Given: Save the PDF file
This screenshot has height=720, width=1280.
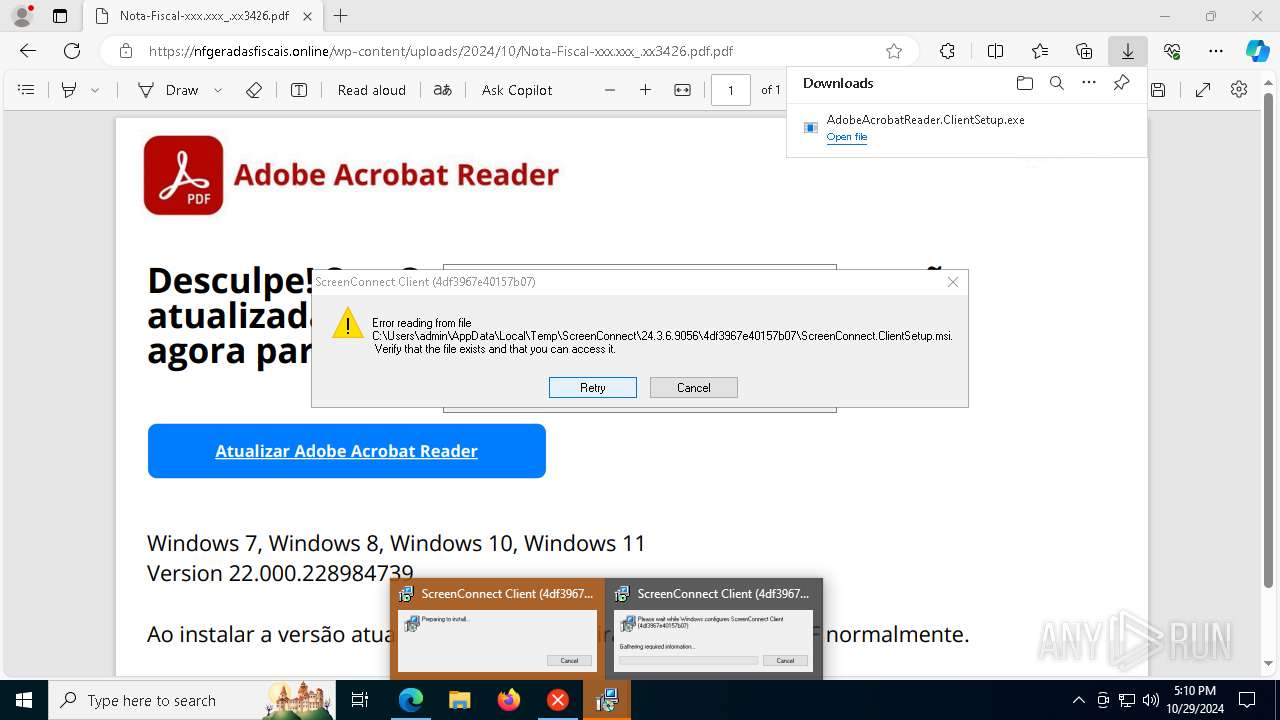Looking at the screenshot, I should [x=1158, y=90].
